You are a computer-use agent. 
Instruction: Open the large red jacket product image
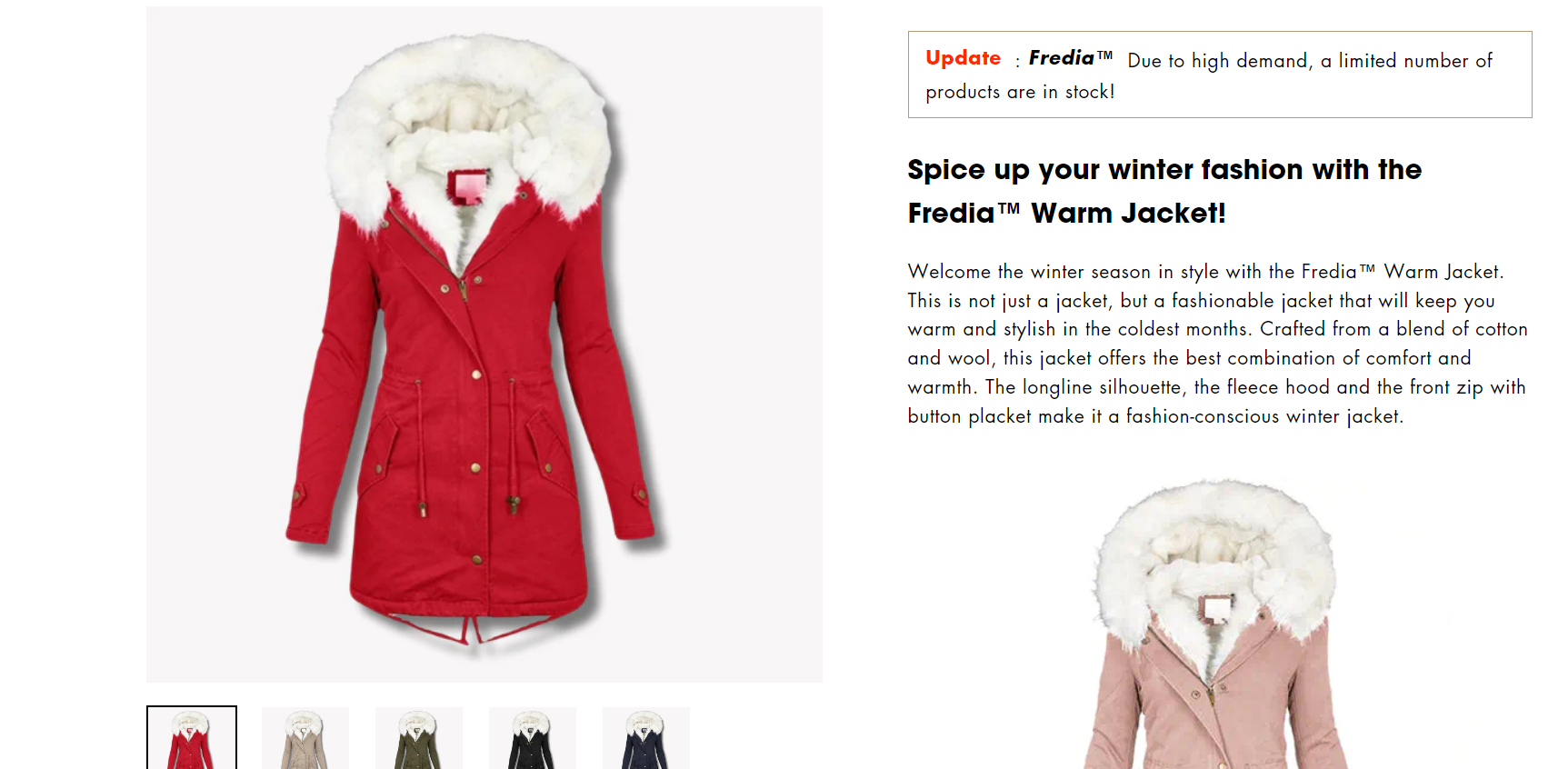(484, 345)
